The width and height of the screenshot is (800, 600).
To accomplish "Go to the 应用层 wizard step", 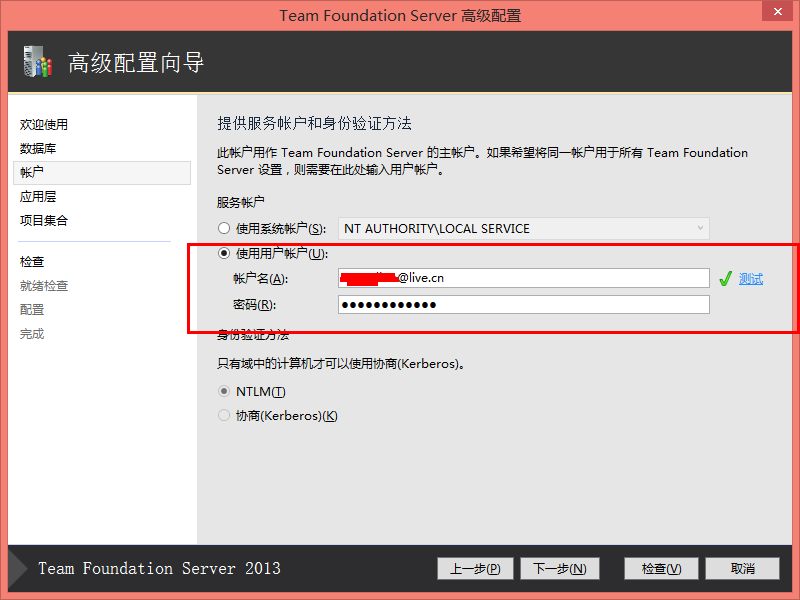I will tap(38, 196).
